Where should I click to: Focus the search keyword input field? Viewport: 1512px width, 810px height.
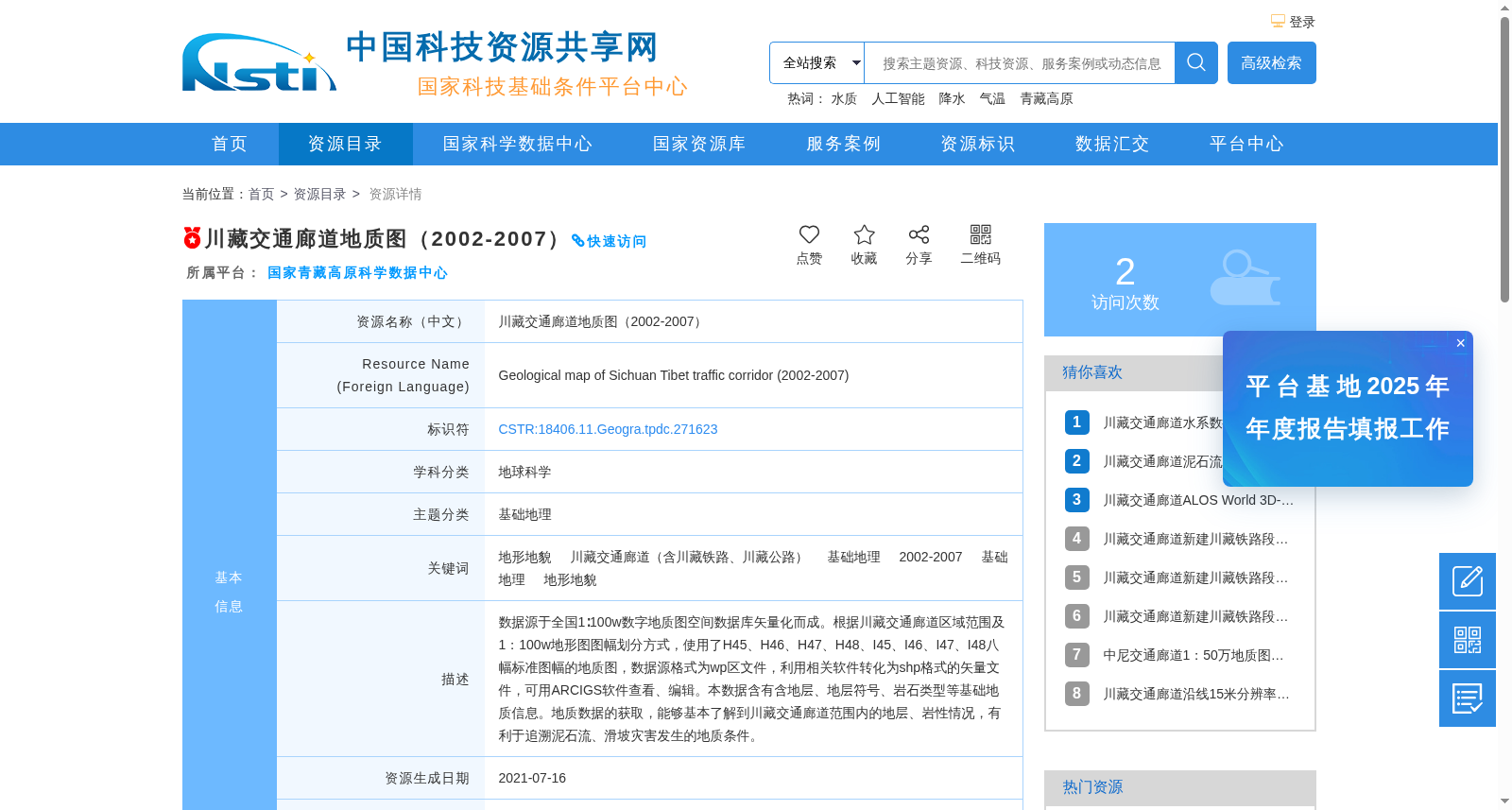pyautogui.click(x=1020, y=63)
